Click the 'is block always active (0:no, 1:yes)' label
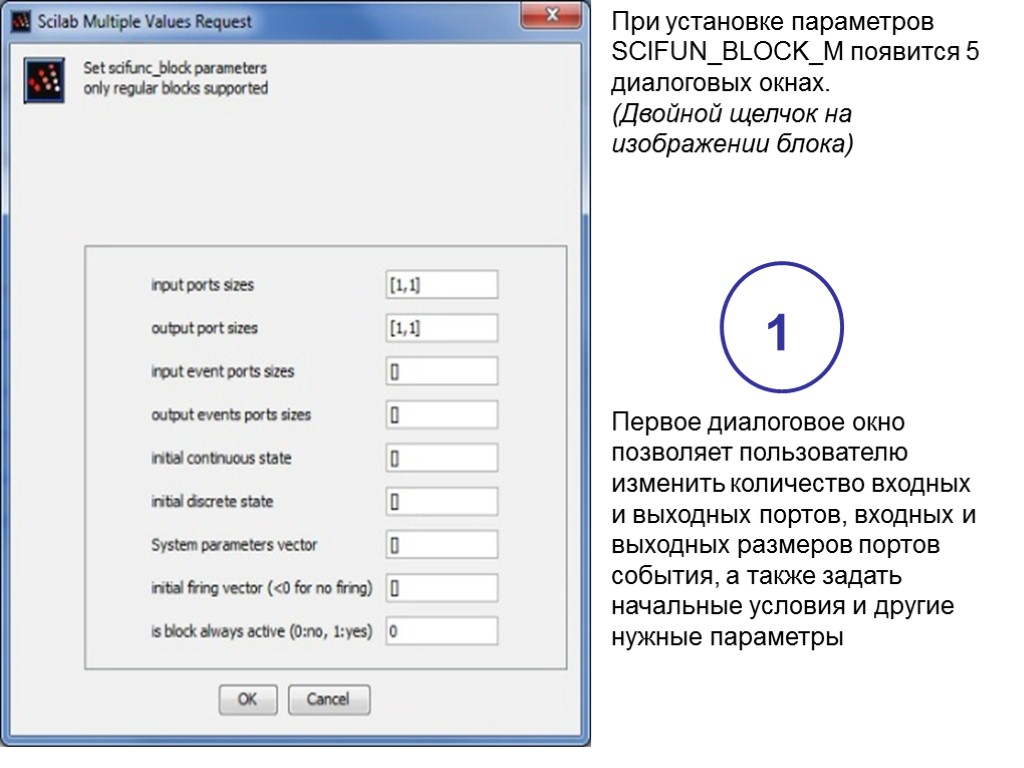 tap(262, 632)
